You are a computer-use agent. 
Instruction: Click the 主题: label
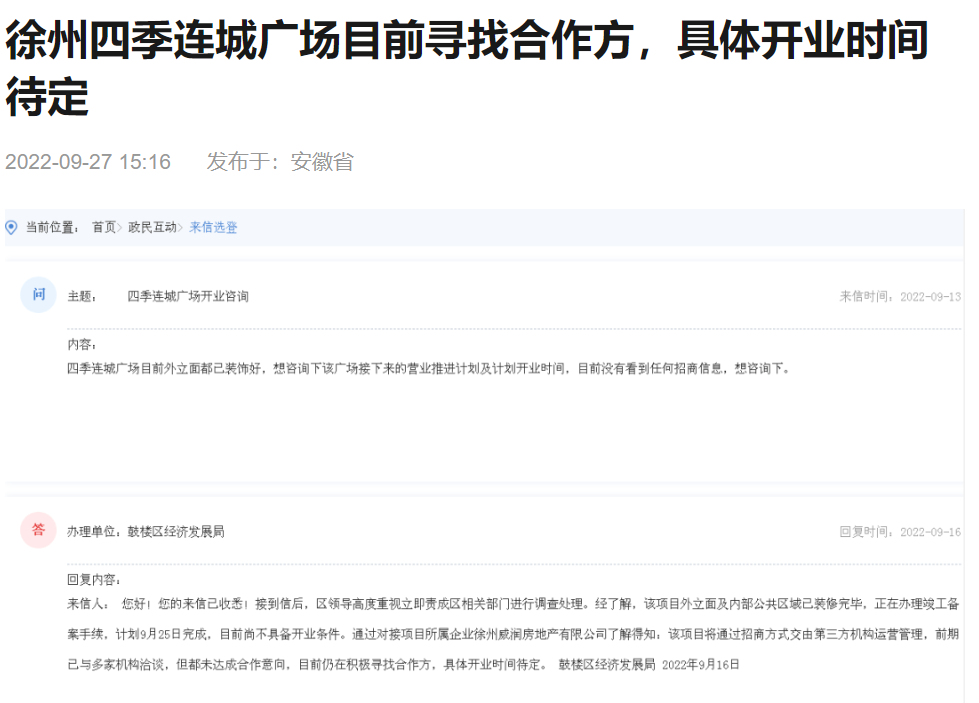(x=82, y=297)
